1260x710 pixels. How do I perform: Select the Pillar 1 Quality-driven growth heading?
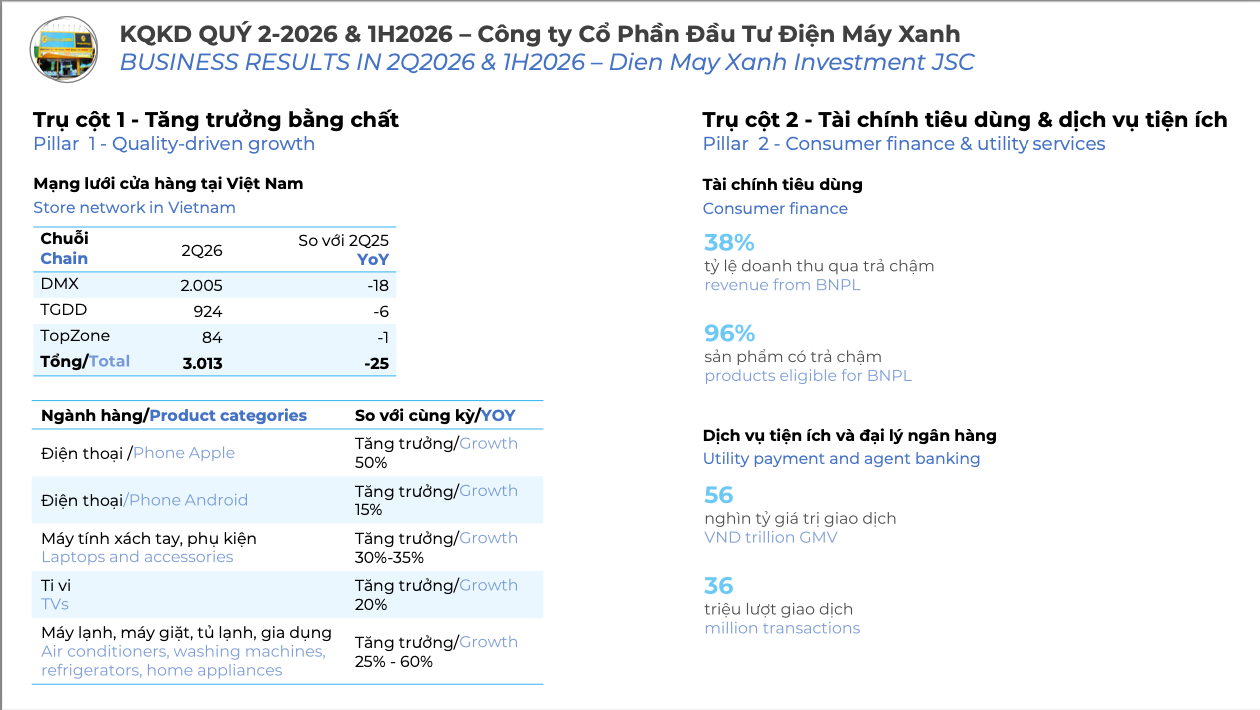[174, 143]
